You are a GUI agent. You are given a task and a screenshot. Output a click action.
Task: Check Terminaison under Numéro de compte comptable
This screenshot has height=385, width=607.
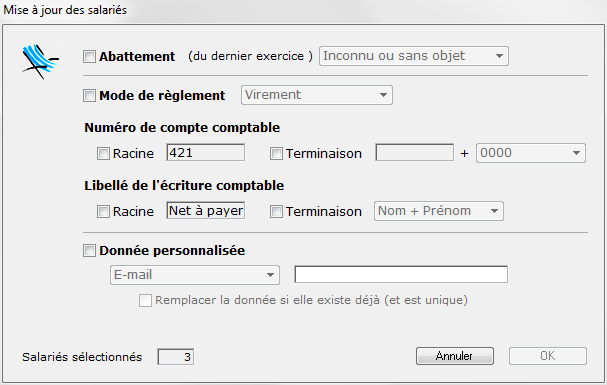(276, 154)
